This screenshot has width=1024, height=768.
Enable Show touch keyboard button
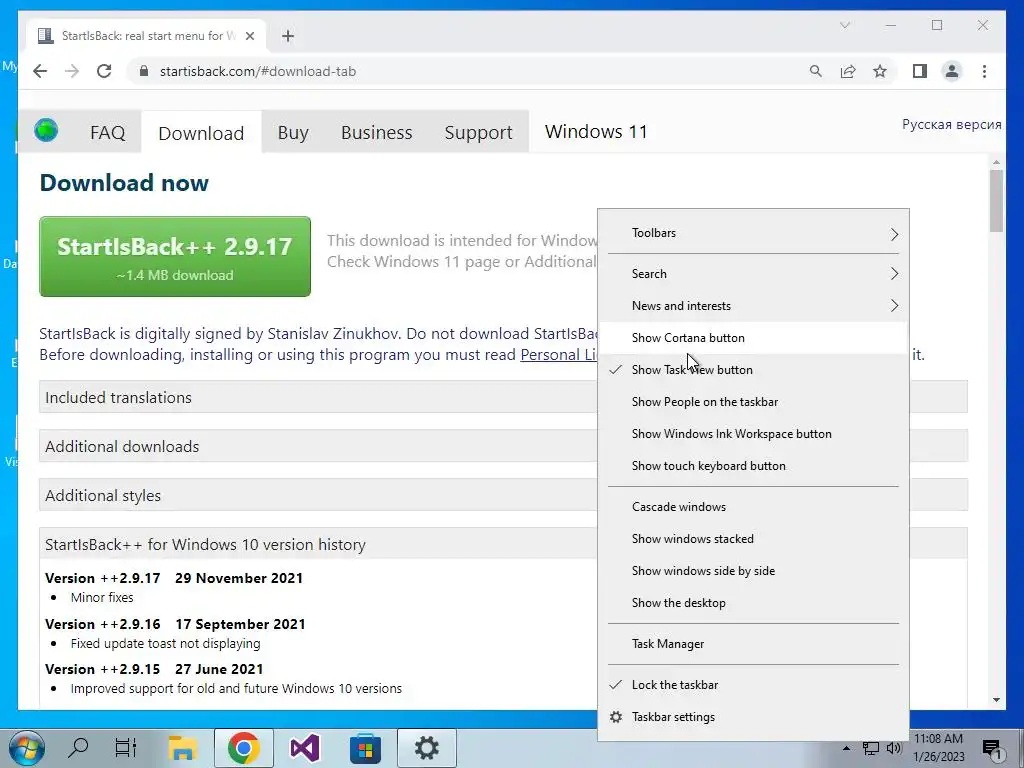753,466
